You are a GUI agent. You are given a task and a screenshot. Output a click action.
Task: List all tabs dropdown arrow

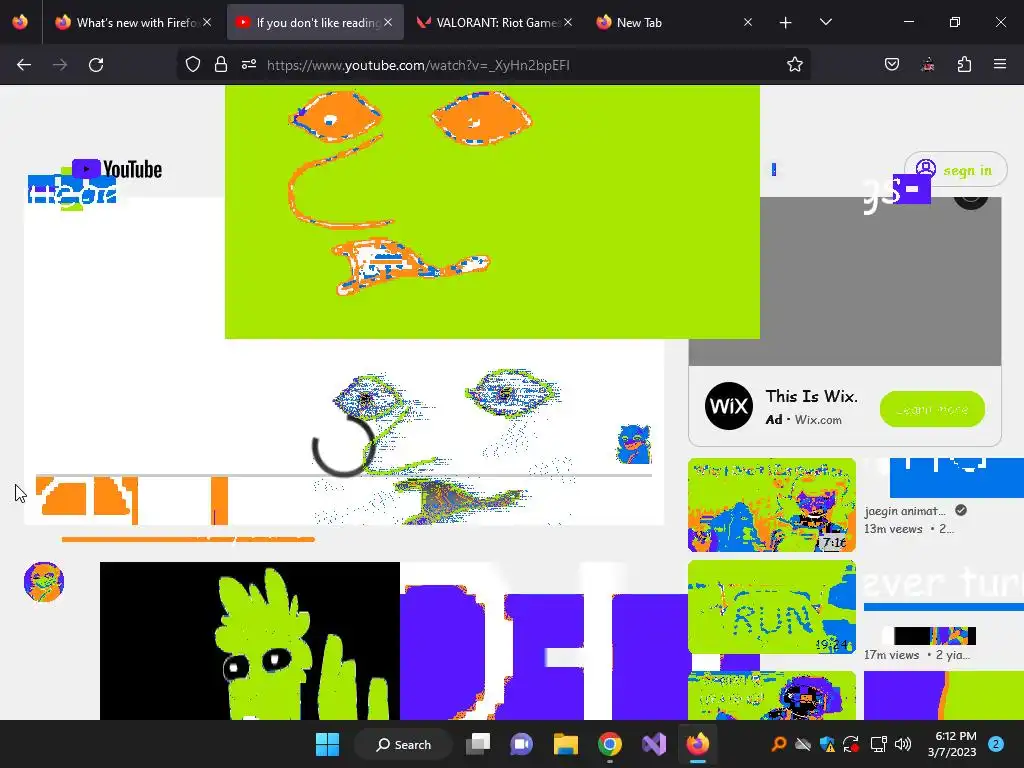825,23
